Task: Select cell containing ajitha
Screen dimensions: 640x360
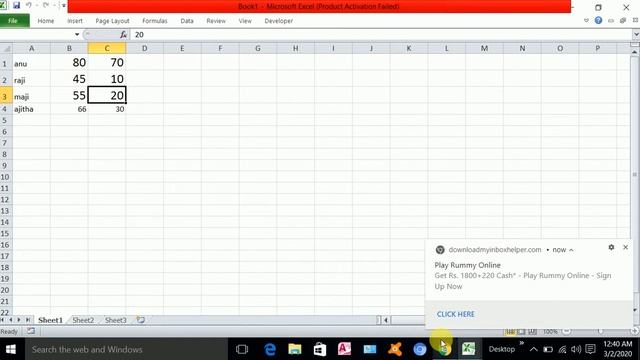Action: coord(31,109)
